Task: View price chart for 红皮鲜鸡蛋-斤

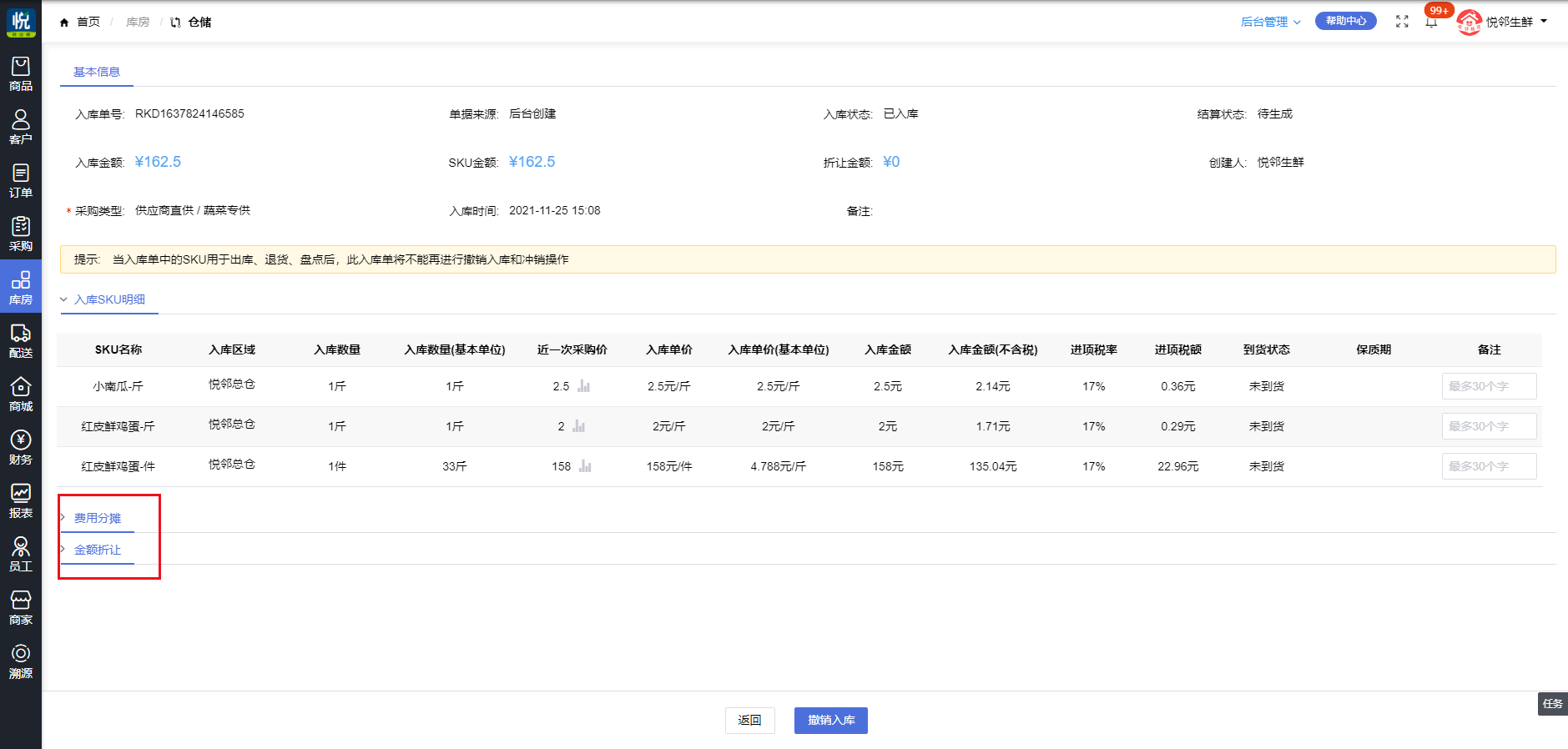Action: [x=579, y=426]
